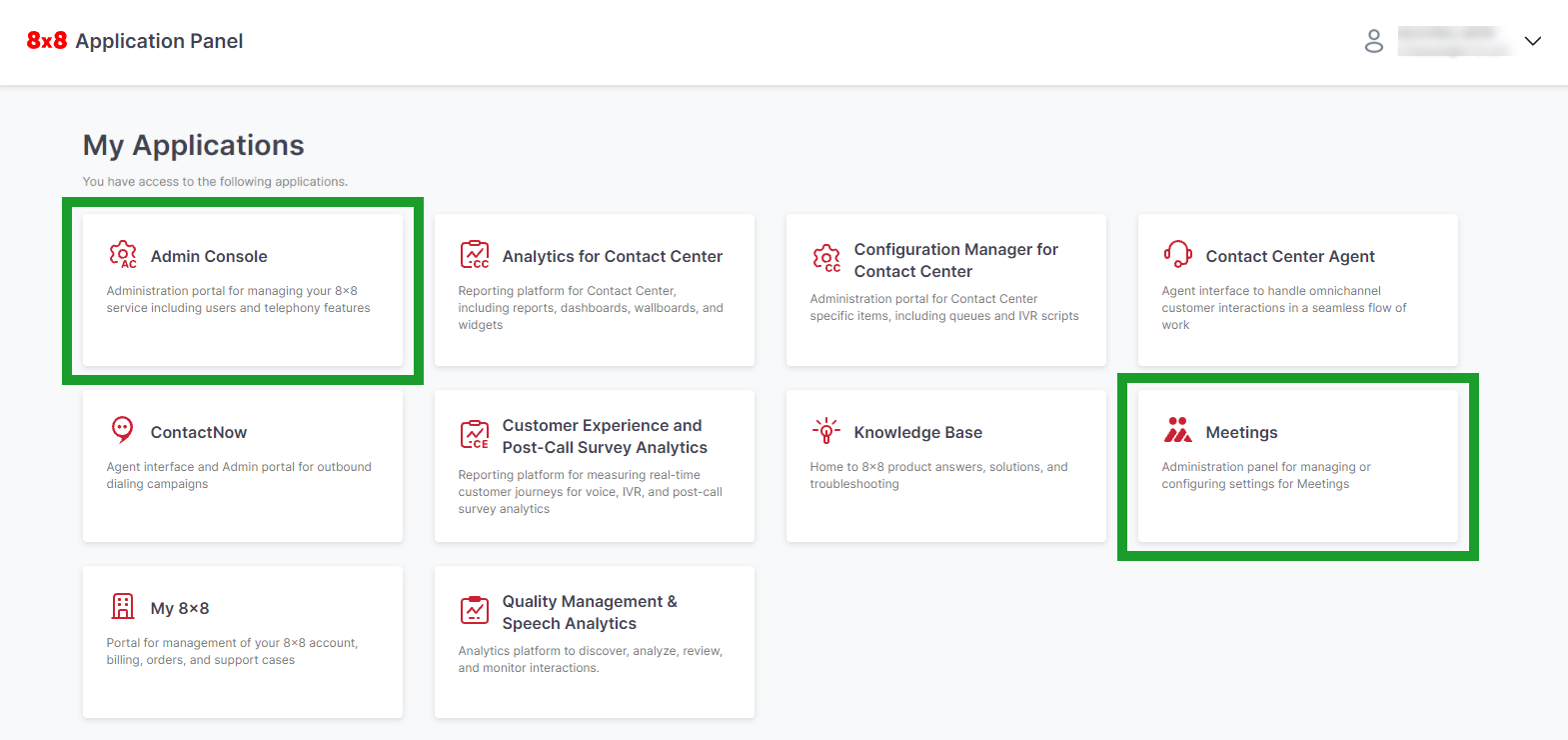Click the ContactNow chat bubble icon
This screenshot has height=740, width=1568.
(122, 430)
